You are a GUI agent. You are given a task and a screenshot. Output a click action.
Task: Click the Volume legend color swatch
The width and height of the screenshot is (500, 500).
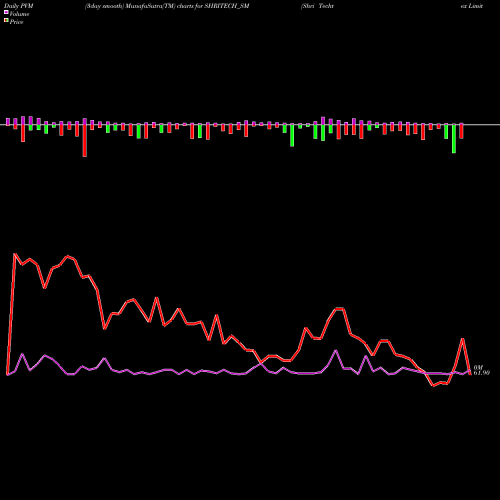coord(6,13)
